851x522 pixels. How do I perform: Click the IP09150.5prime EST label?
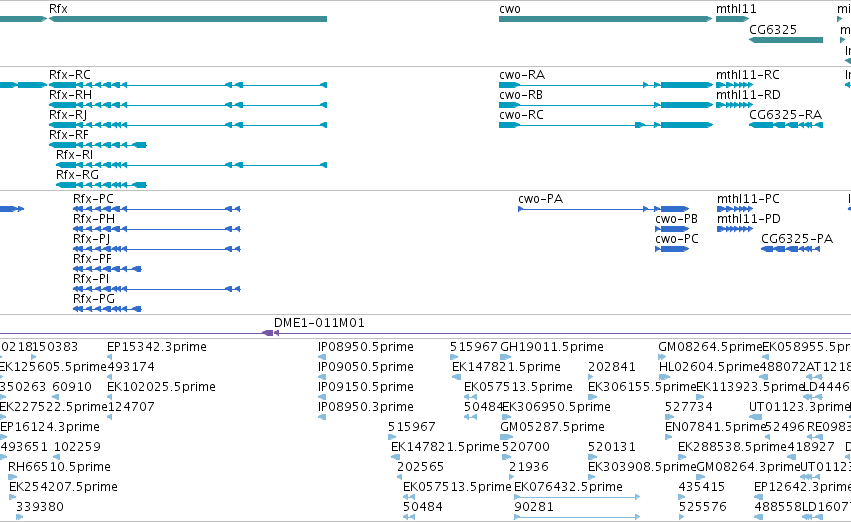click(x=366, y=387)
